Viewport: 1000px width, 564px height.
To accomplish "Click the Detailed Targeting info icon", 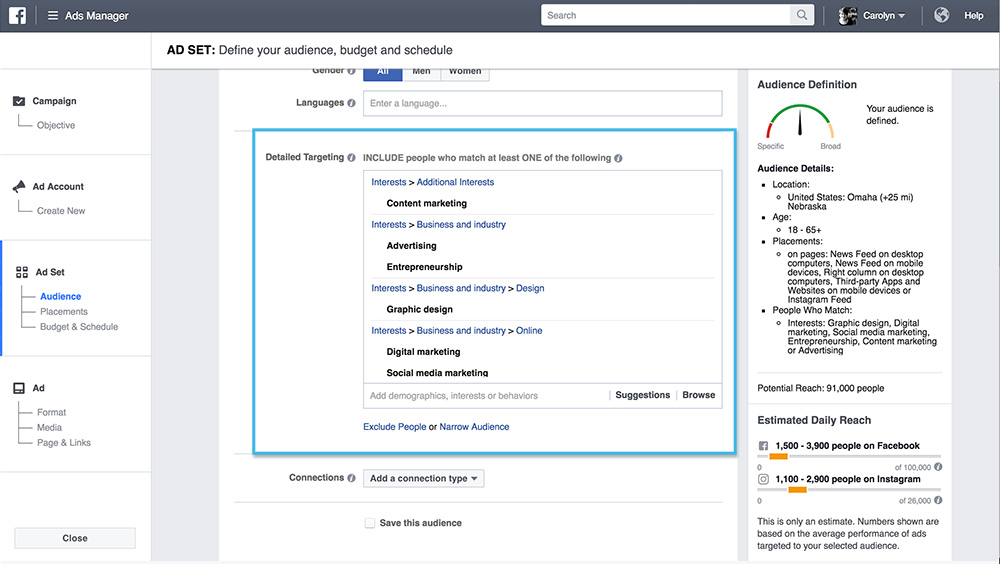I will (x=351, y=158).
